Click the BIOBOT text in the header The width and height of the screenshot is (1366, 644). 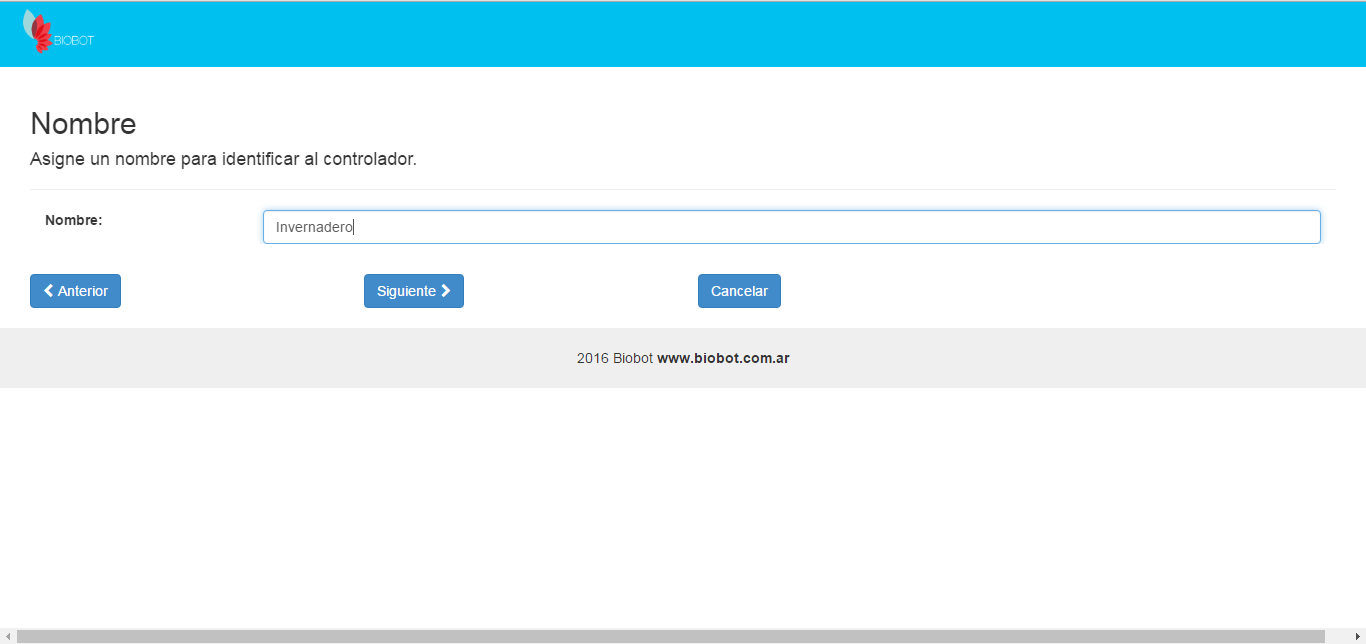click(x=75, y=41)
